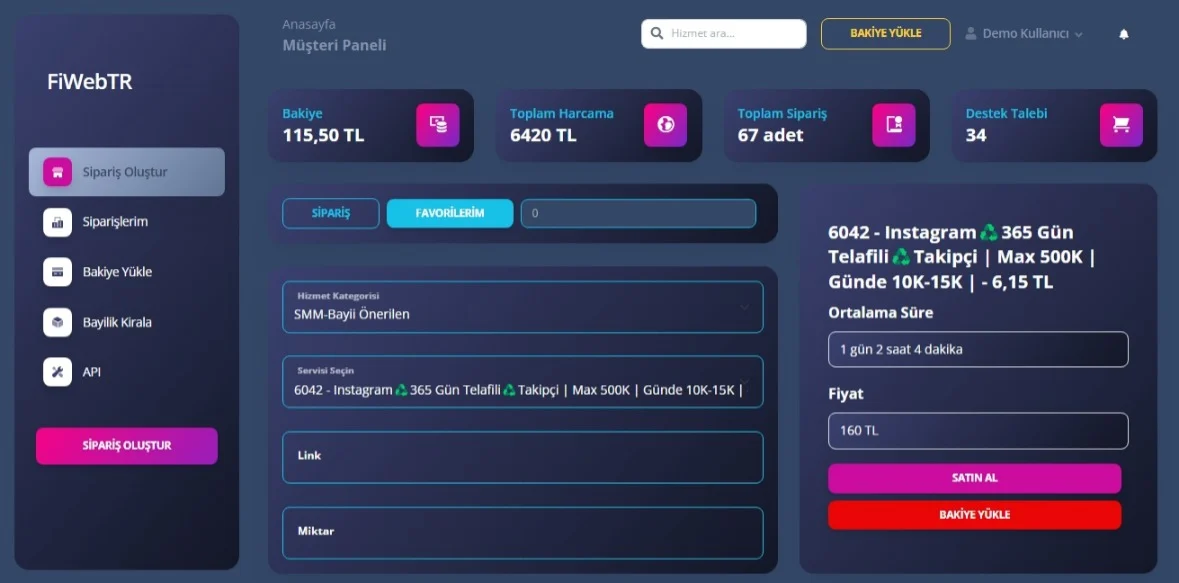Viewport: 1179px width, 583px height.
Task: Click the pink SİPARİŞ OLUŞTUR sidebar button
Action: (x=127, y=446)
